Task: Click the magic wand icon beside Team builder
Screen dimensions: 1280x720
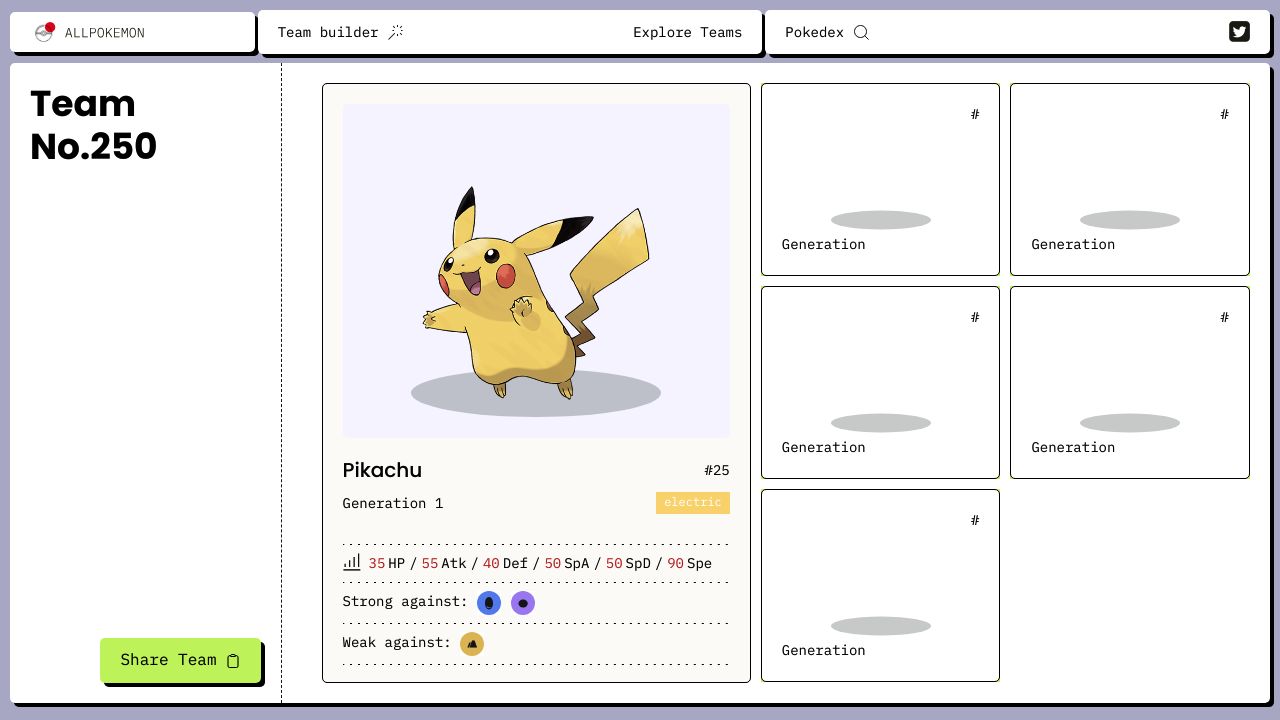Action: 396,32
